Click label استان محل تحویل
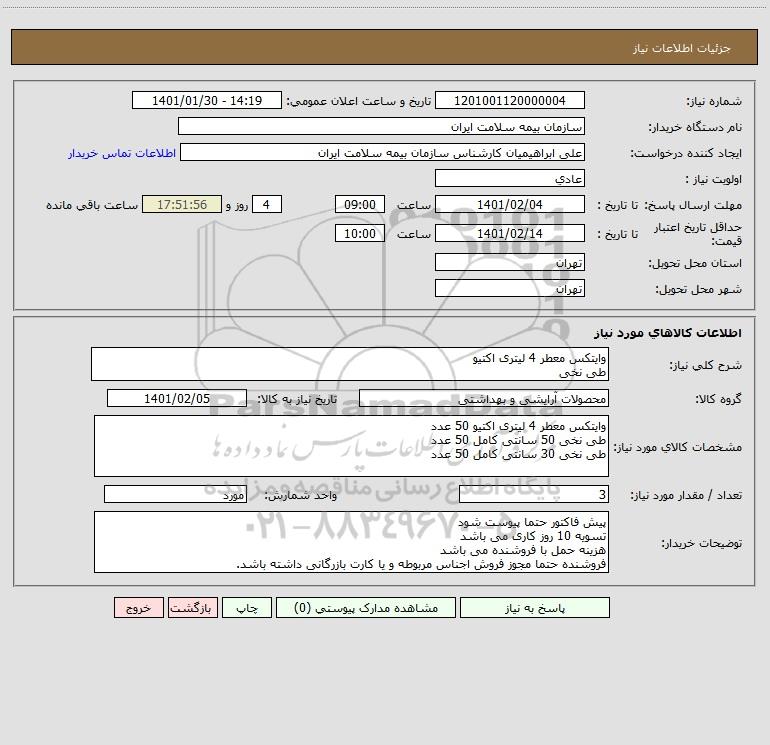This screenshot has width=770, height=745. click(695, 264)
